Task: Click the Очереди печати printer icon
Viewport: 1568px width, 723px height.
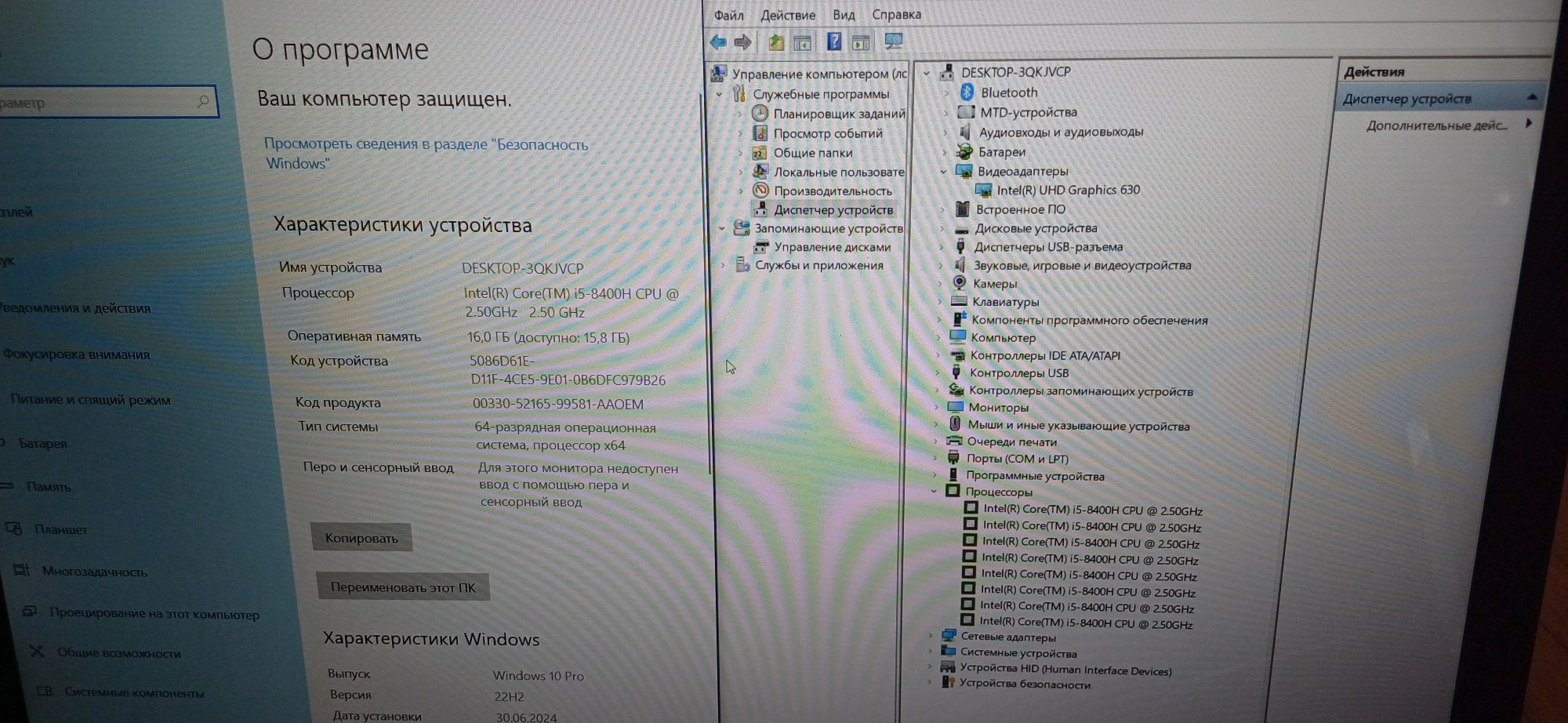Action: tap(954, 441)
